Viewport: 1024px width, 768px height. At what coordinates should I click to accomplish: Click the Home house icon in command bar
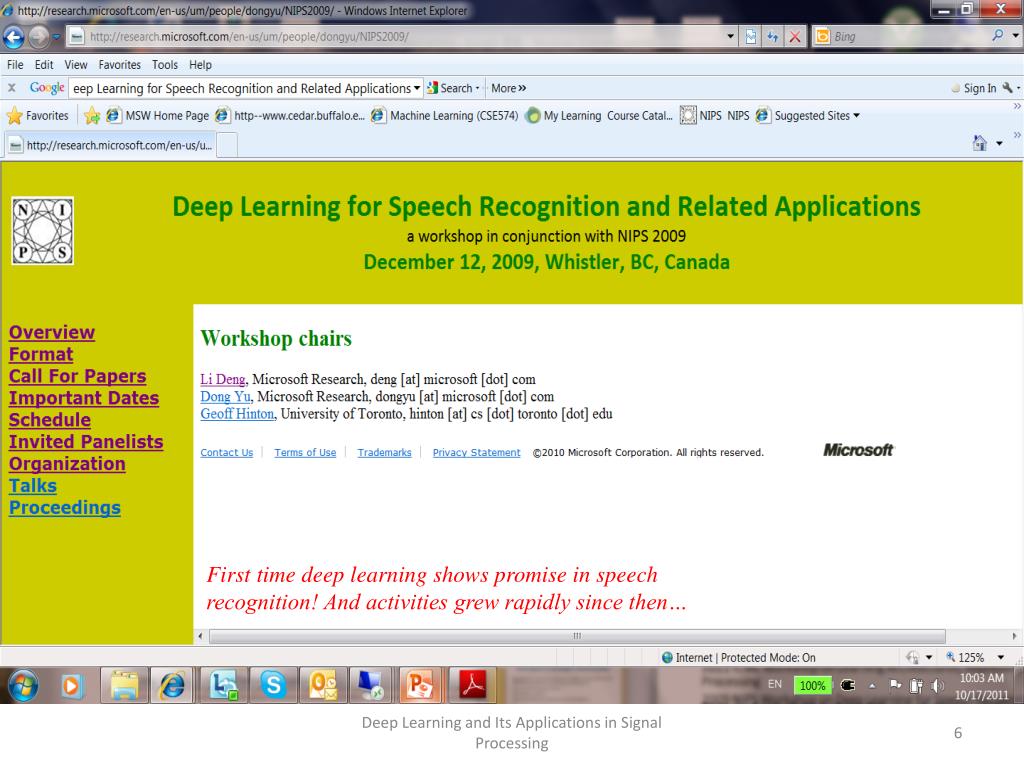pyautogui.click(x=980, y=142)
